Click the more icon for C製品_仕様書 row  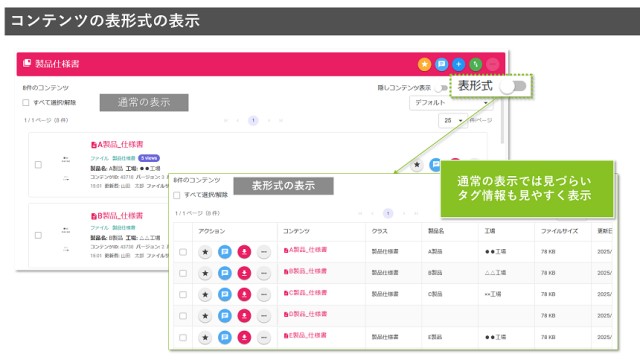click(264, 294)
